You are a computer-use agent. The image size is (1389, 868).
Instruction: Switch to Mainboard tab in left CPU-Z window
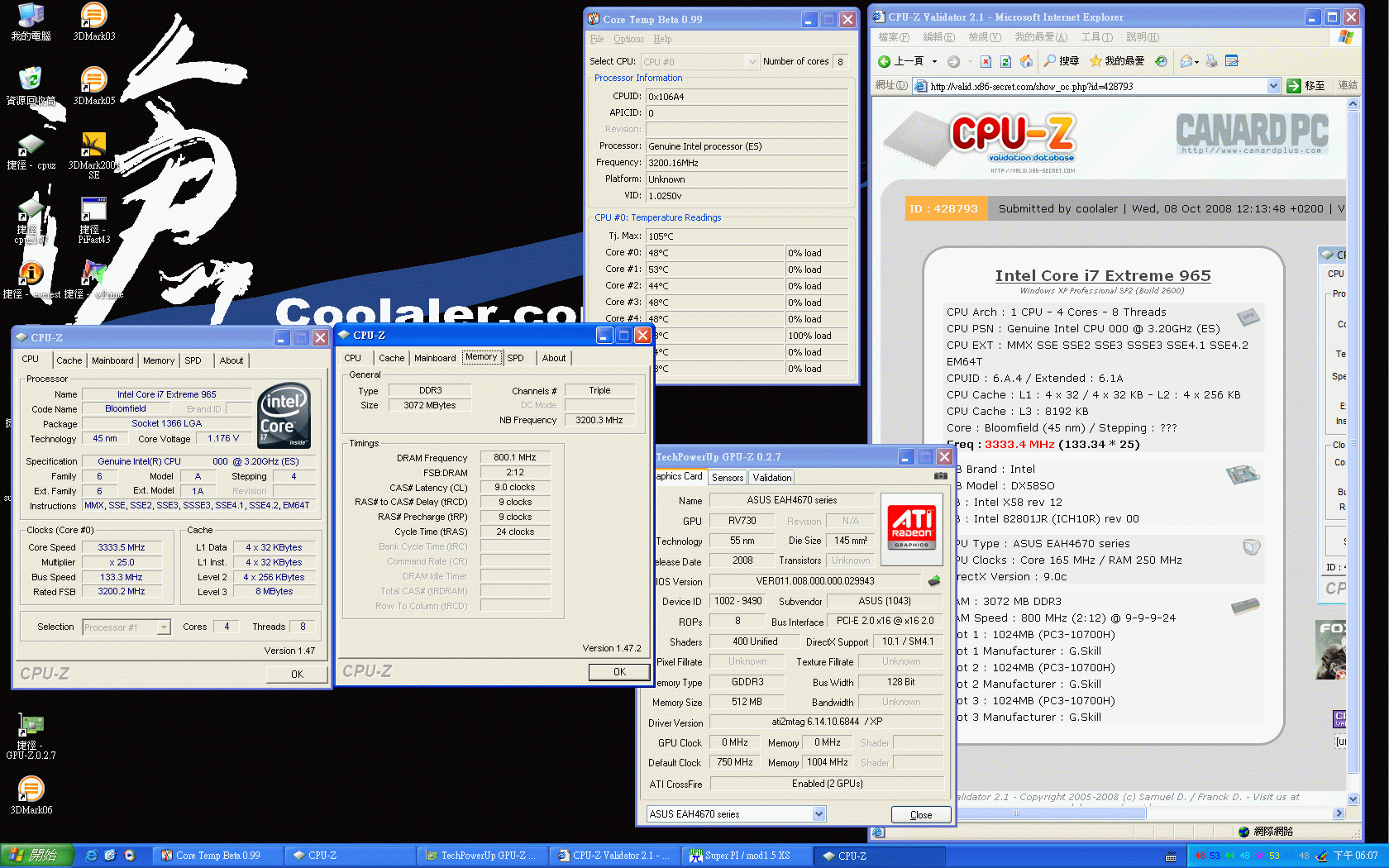[112, 360]
